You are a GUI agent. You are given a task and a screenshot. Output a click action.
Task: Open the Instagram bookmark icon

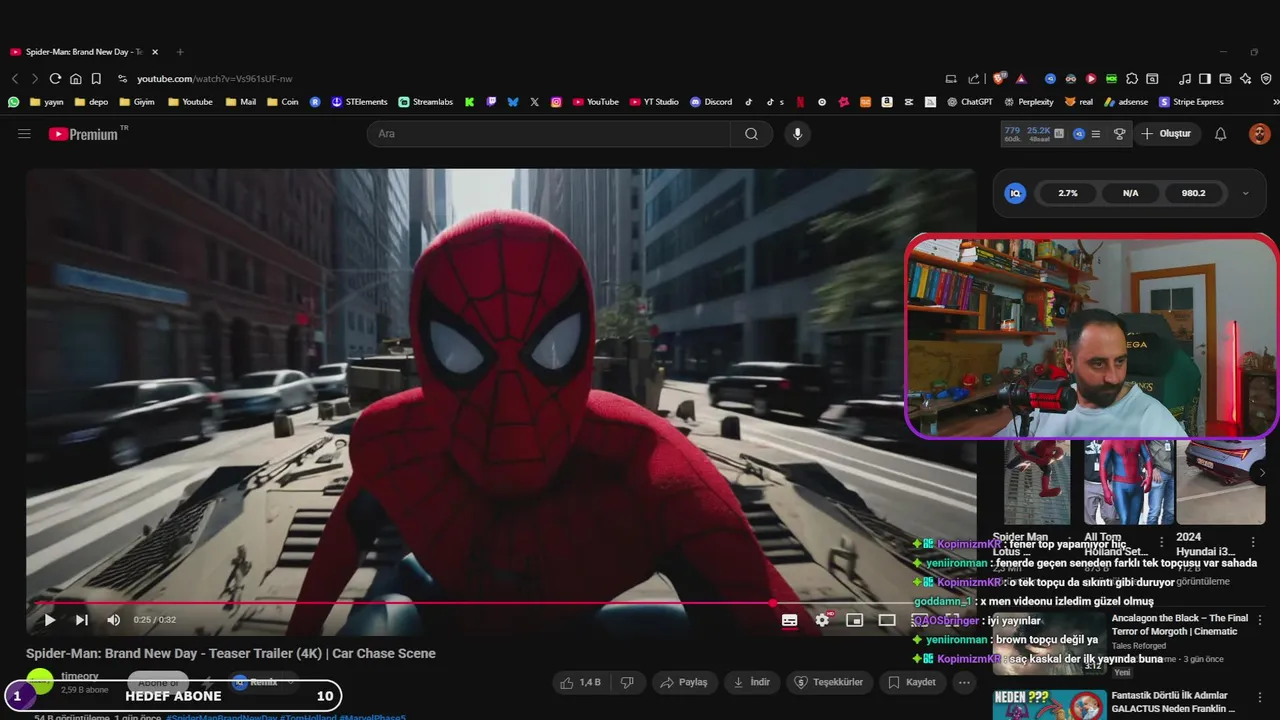[x=556, y=102]
